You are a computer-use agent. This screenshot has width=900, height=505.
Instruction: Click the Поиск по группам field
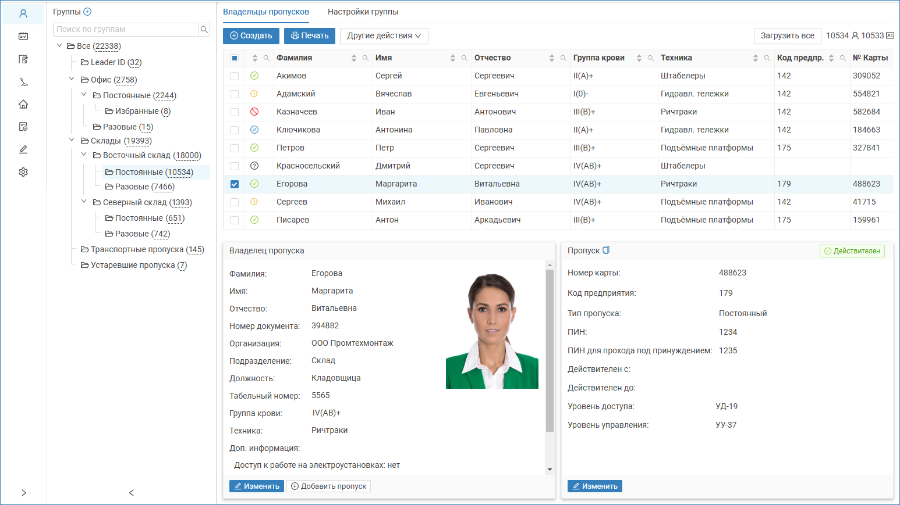coord(125,29)
